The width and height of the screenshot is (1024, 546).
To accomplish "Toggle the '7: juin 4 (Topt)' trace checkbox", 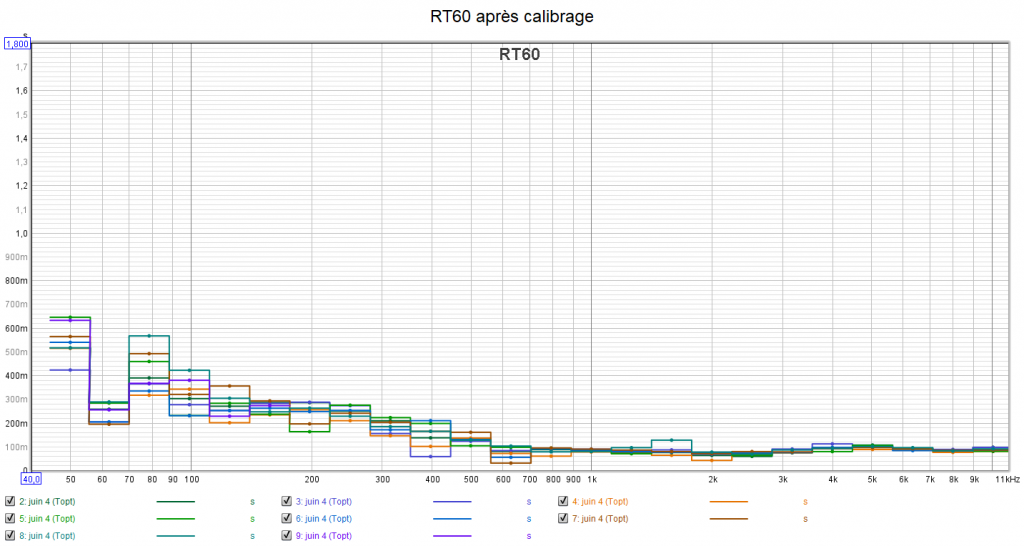I will 563,519.
